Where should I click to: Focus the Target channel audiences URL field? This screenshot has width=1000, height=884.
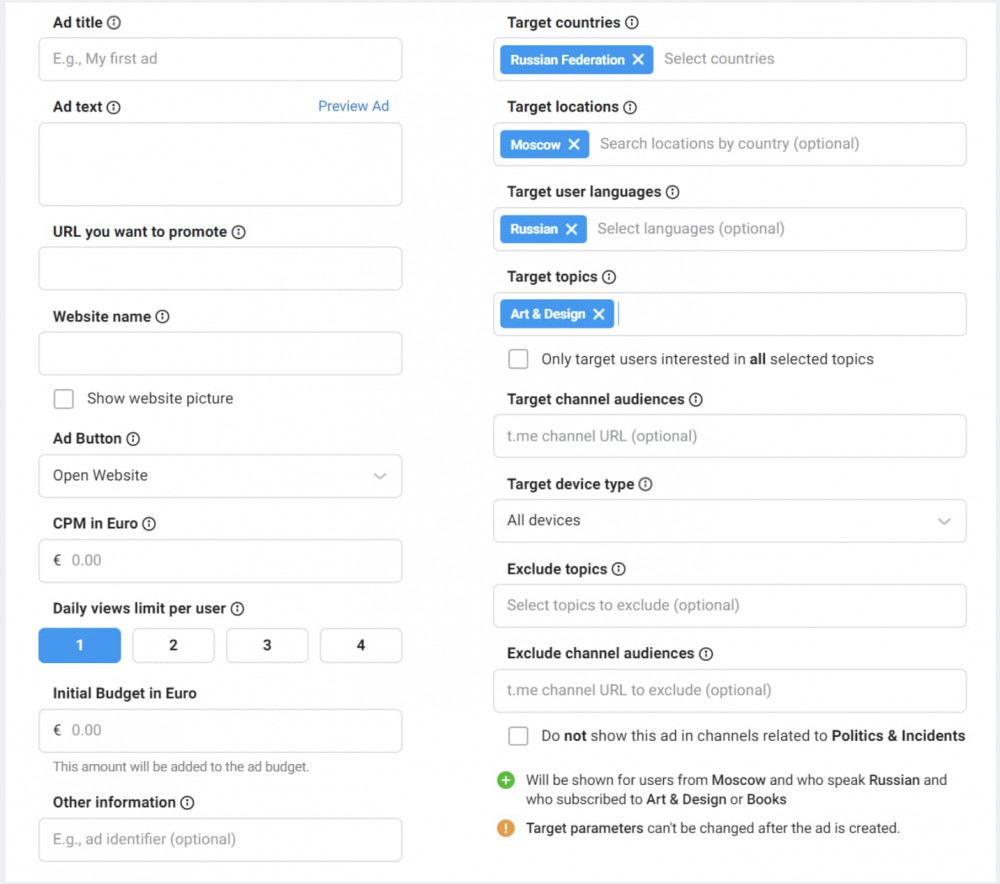click(x=730, y=436)
